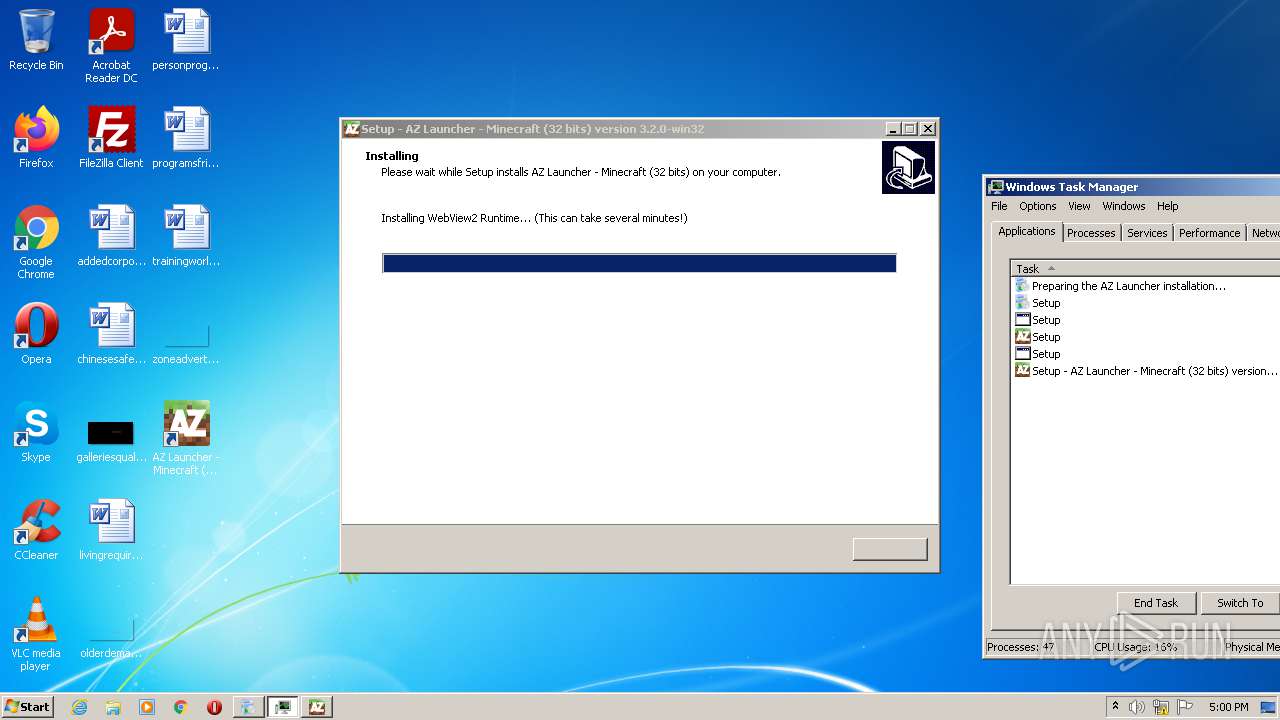Click the clock showing 5:00 PM
This screenshot has height=720, width=1280.
tap(1228, 707)
